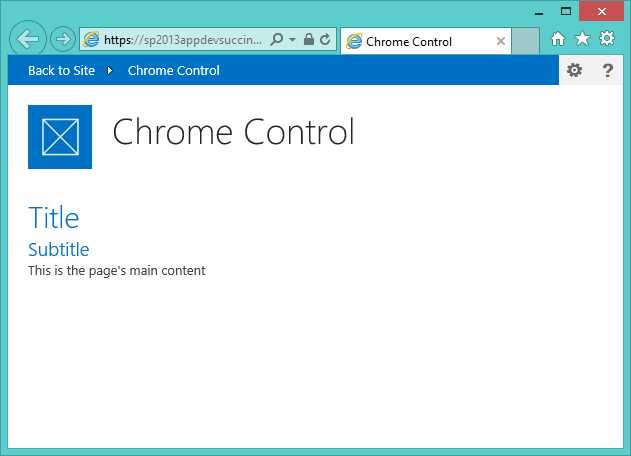Close the browser window
This screenshot has width=631, height=456.
[x=602, y=11]
